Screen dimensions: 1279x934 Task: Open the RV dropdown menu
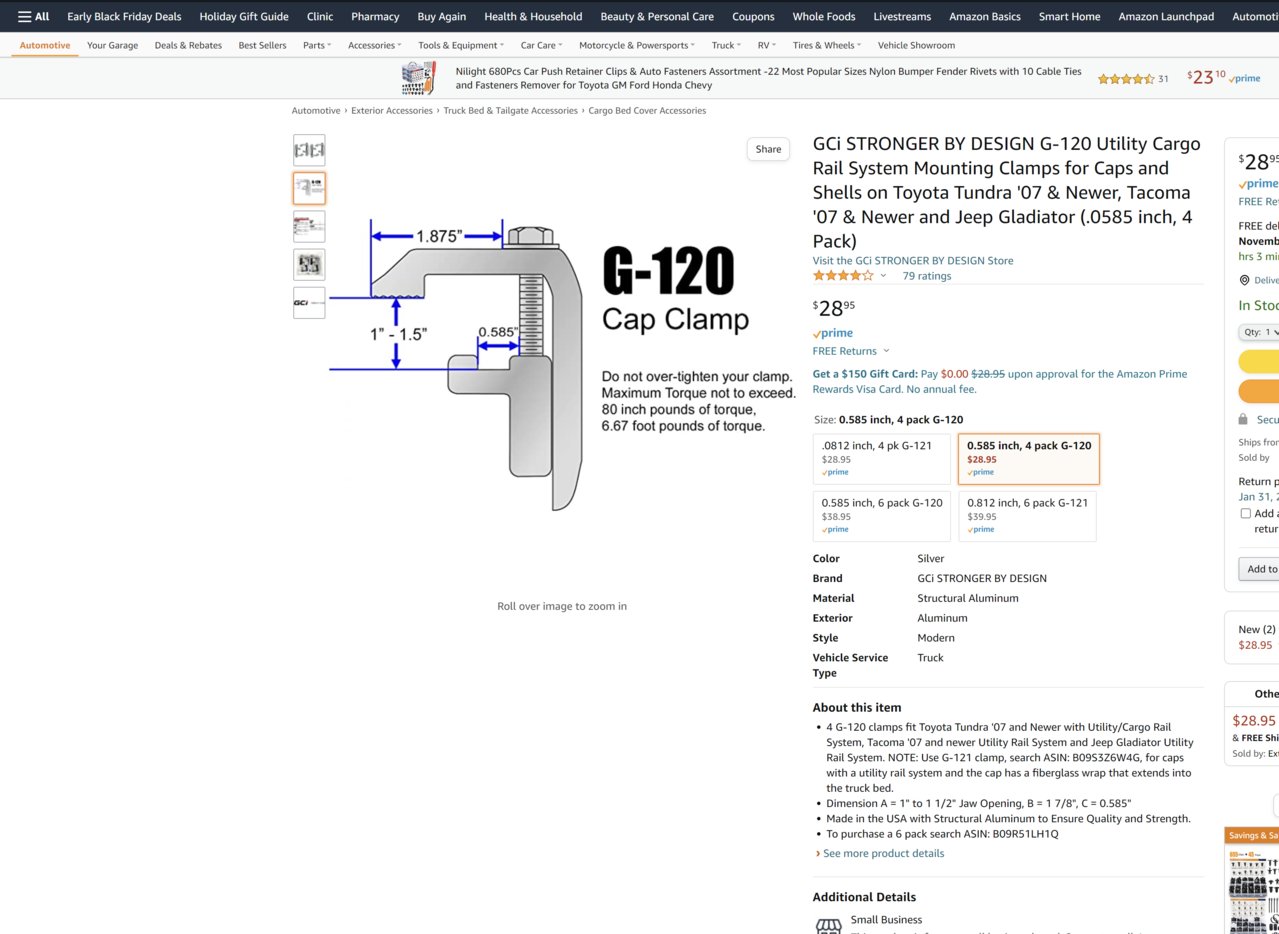tap(766, 45)
